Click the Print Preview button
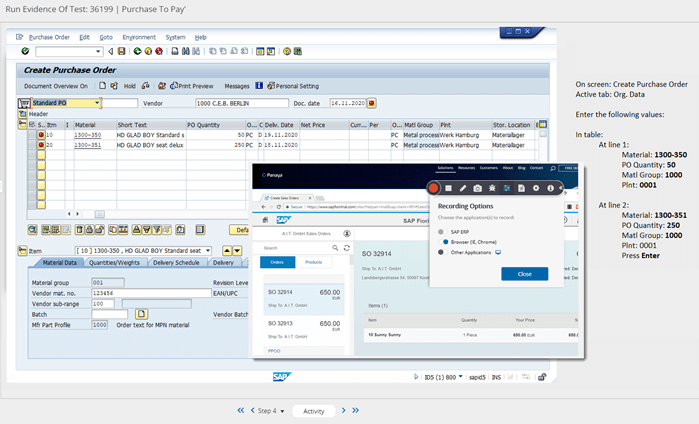Viewport: 699px width, 424px height. click(x=192, y=86)
